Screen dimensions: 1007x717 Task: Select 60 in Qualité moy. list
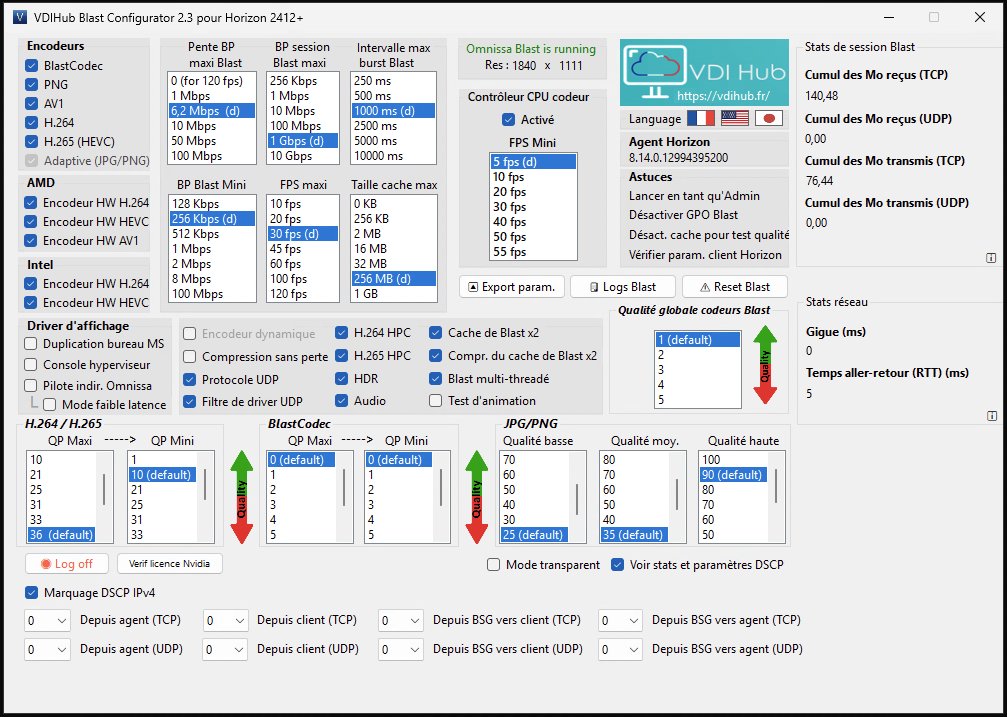[635, 490]
